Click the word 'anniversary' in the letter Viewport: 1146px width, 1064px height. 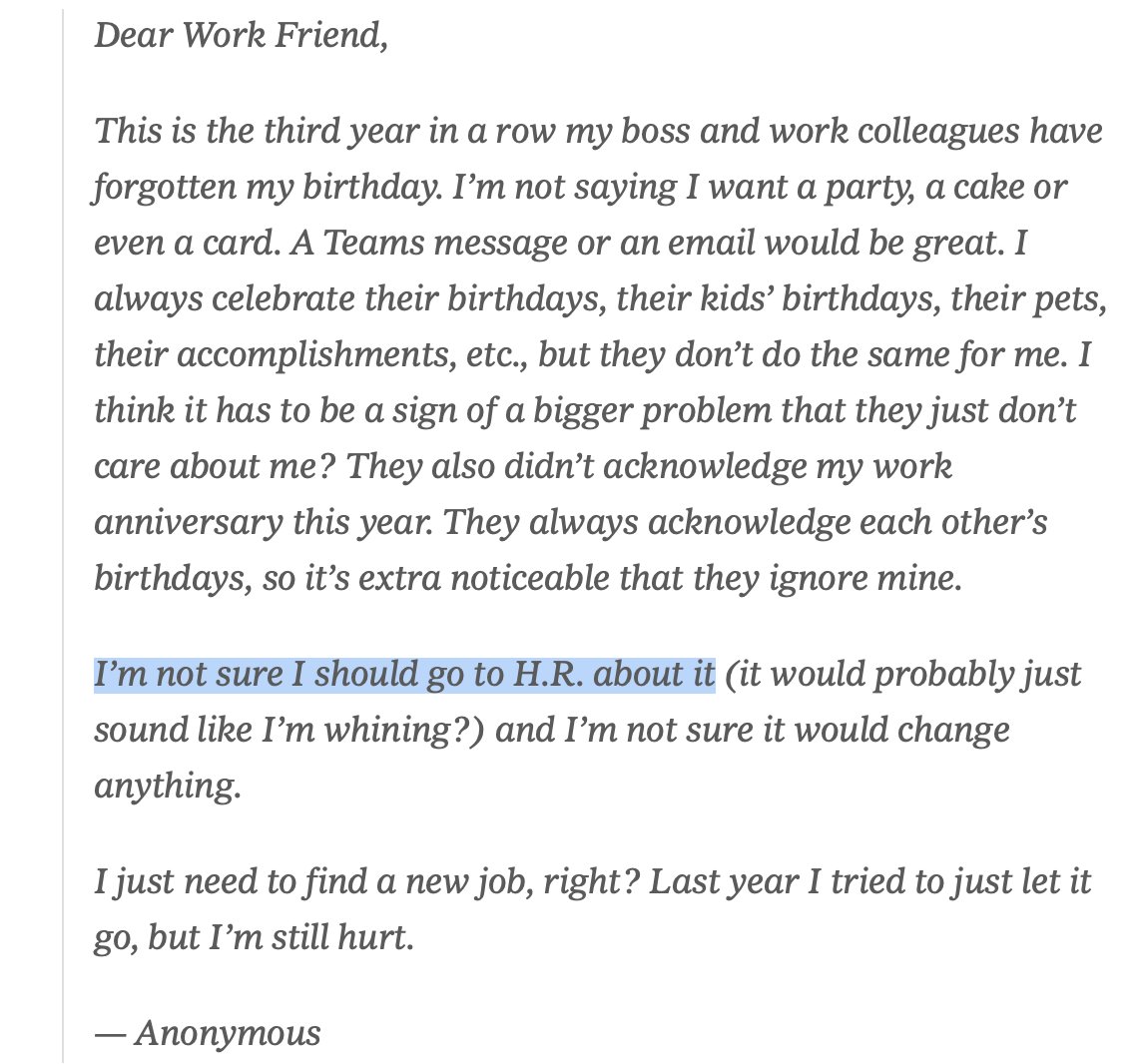[x=188, y=522]
